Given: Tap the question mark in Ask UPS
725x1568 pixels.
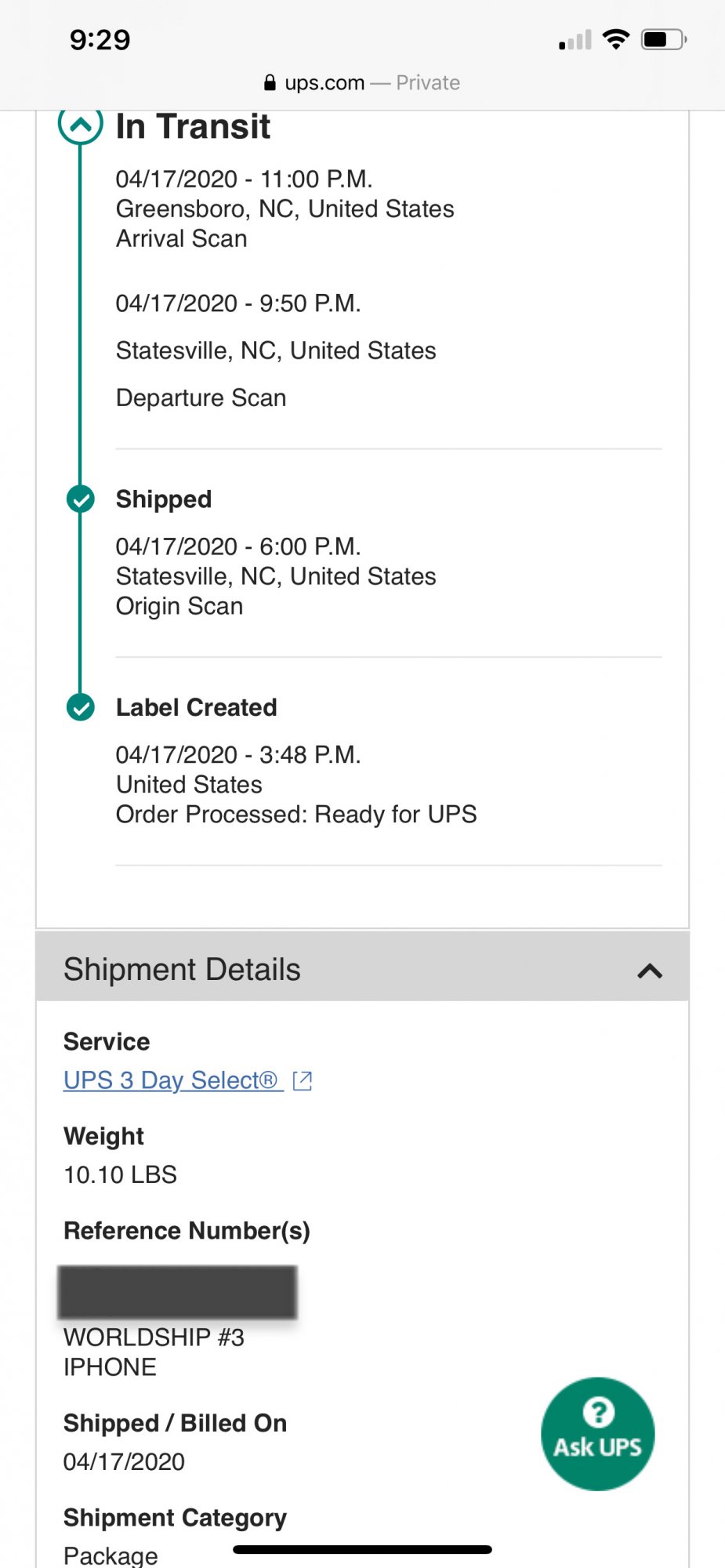Looking at the screenshot, I should pyautogui.click(x=598, y=1412).
